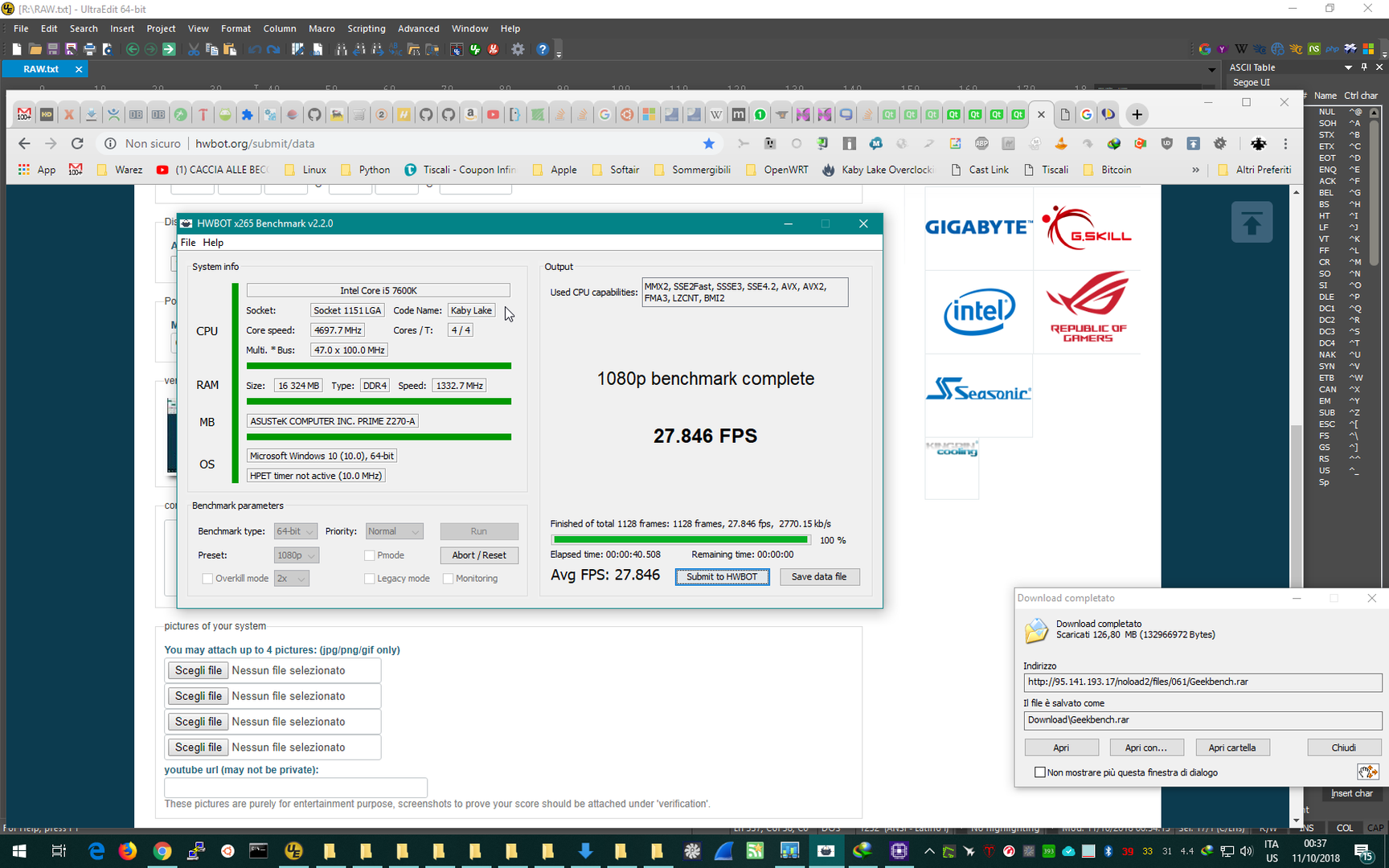Open the ASCII Table panel options dropdown
This screenshot has width=1389, height=868.
pos(1349,68)
